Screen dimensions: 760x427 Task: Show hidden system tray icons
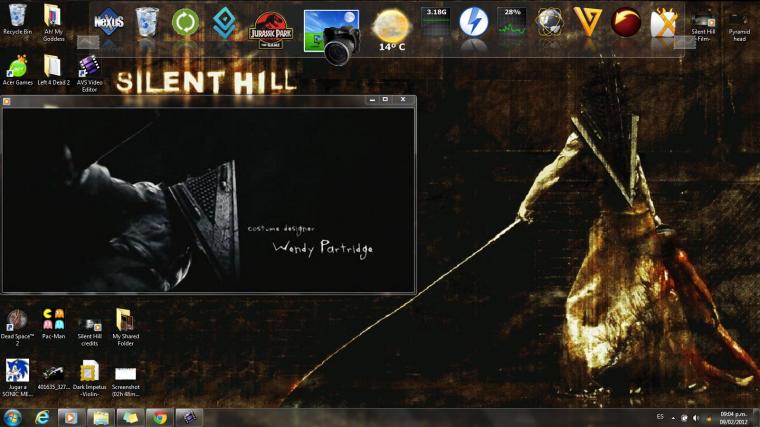pyautogui.click(x=673, y=418)
